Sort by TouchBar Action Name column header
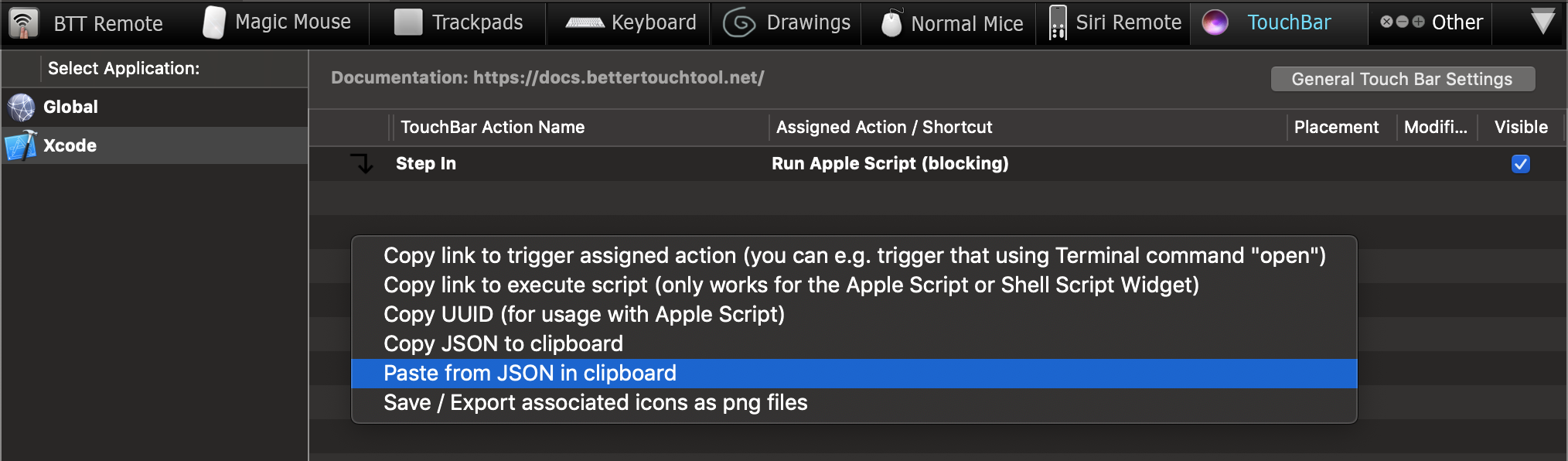The height and width of the screenshot is (461, 1568). tap(493, 127)
